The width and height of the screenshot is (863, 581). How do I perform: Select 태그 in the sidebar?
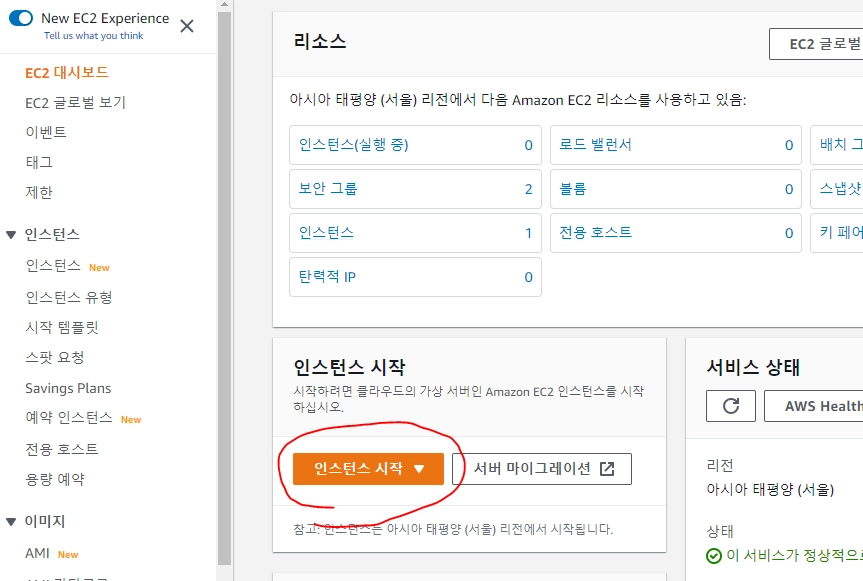click(39, 162)
